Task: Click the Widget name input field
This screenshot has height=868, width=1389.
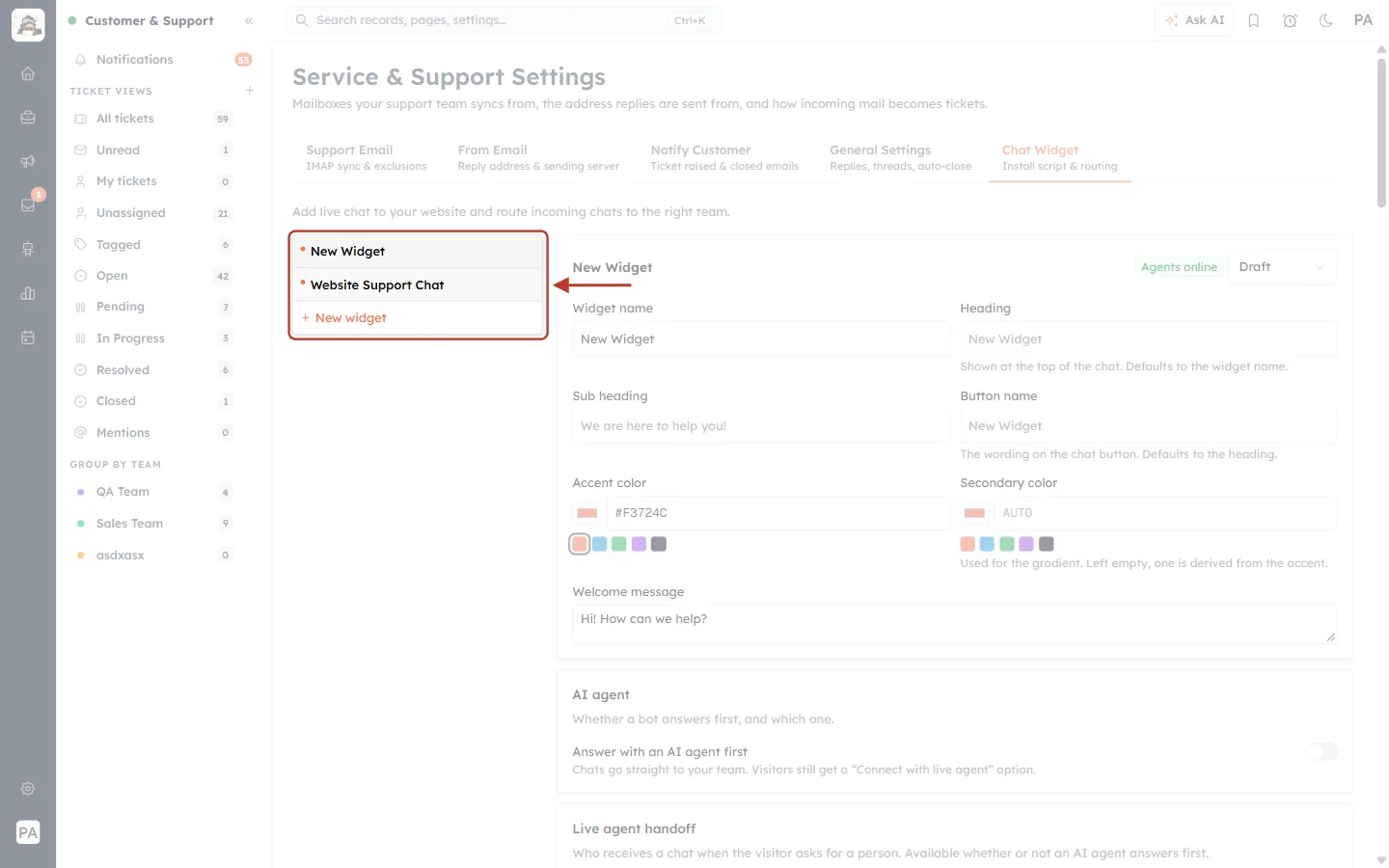Action: click(760, 339)
